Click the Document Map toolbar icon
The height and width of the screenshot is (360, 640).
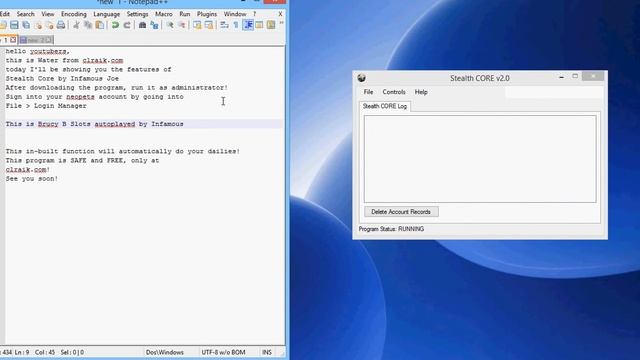(x=271, y=25)
